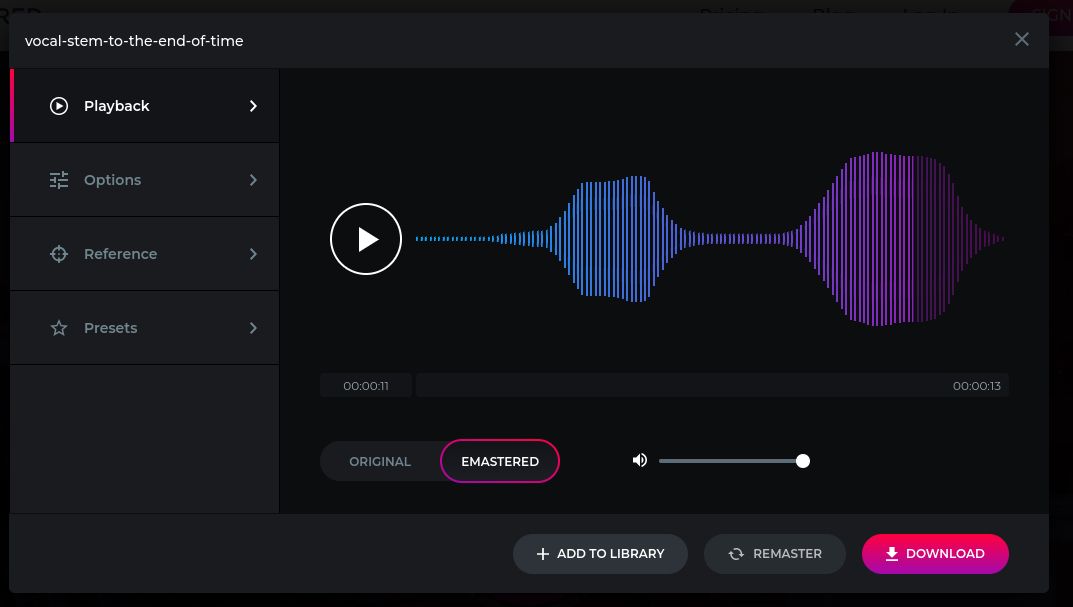Click the Download button
Screen dimensions: 1073x607
pyautogui.click(x=935, y=553)
